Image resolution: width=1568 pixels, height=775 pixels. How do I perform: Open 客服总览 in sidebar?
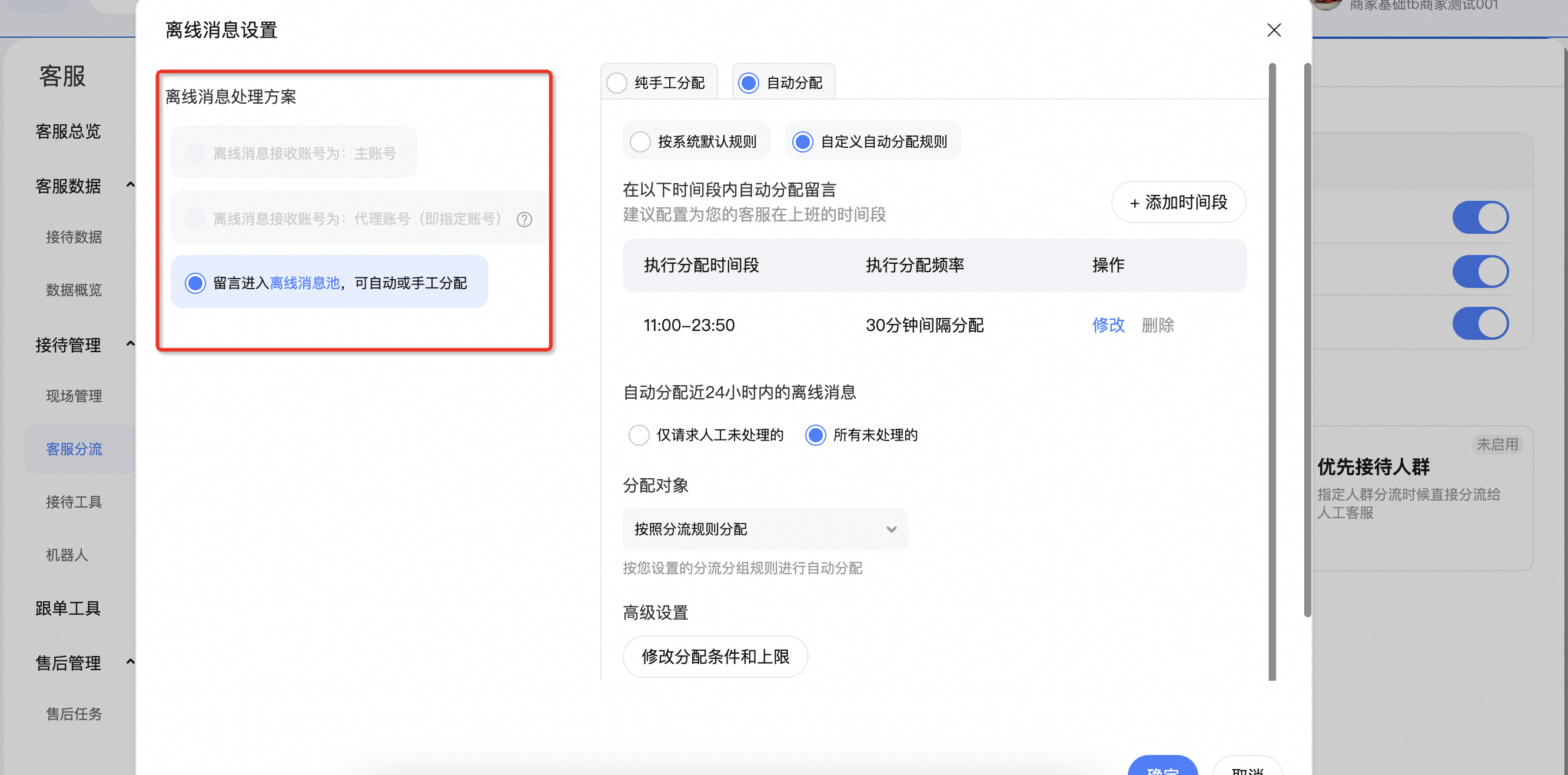pyautogui.click(x=68, y=131)
